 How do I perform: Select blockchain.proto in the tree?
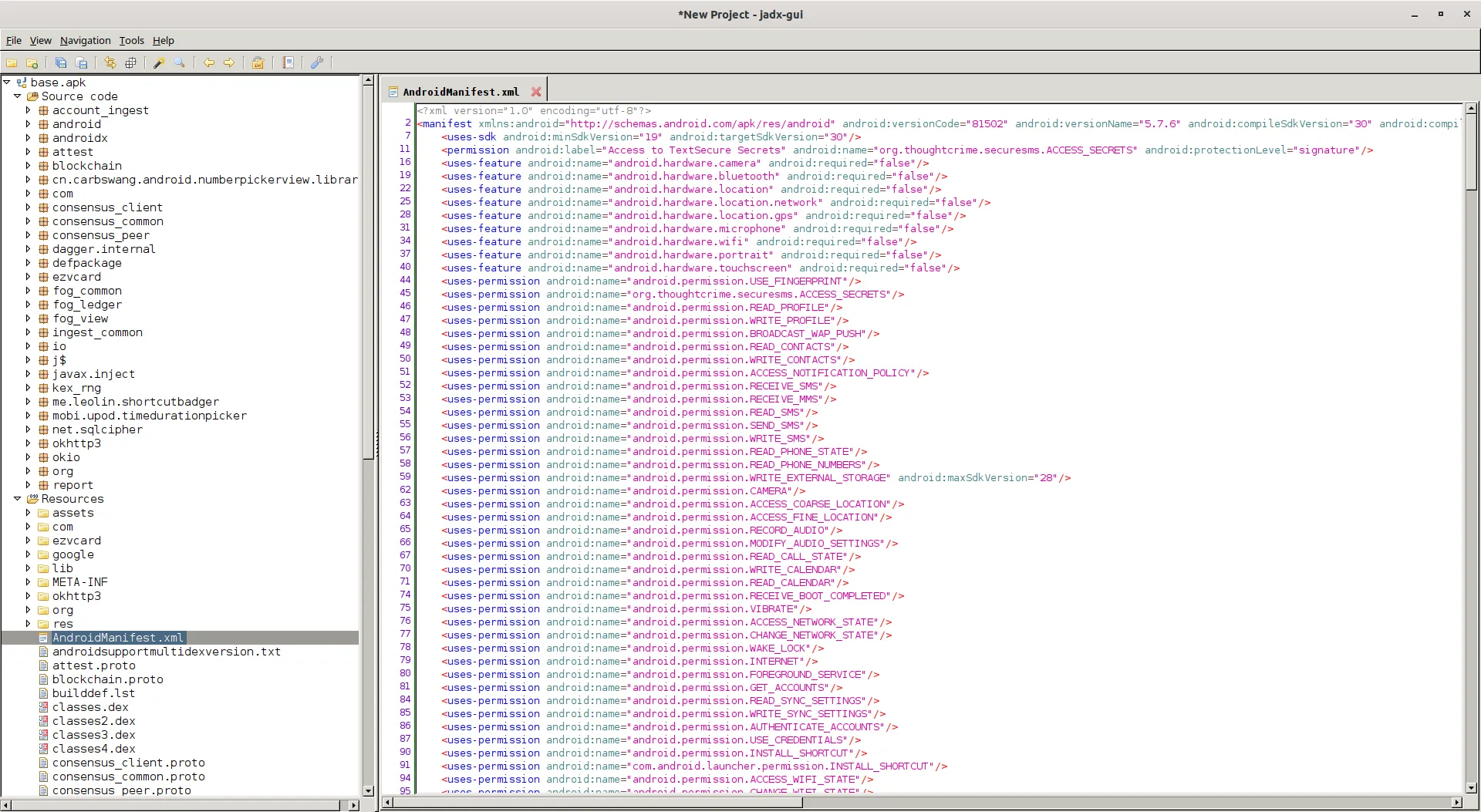point(108,679)
